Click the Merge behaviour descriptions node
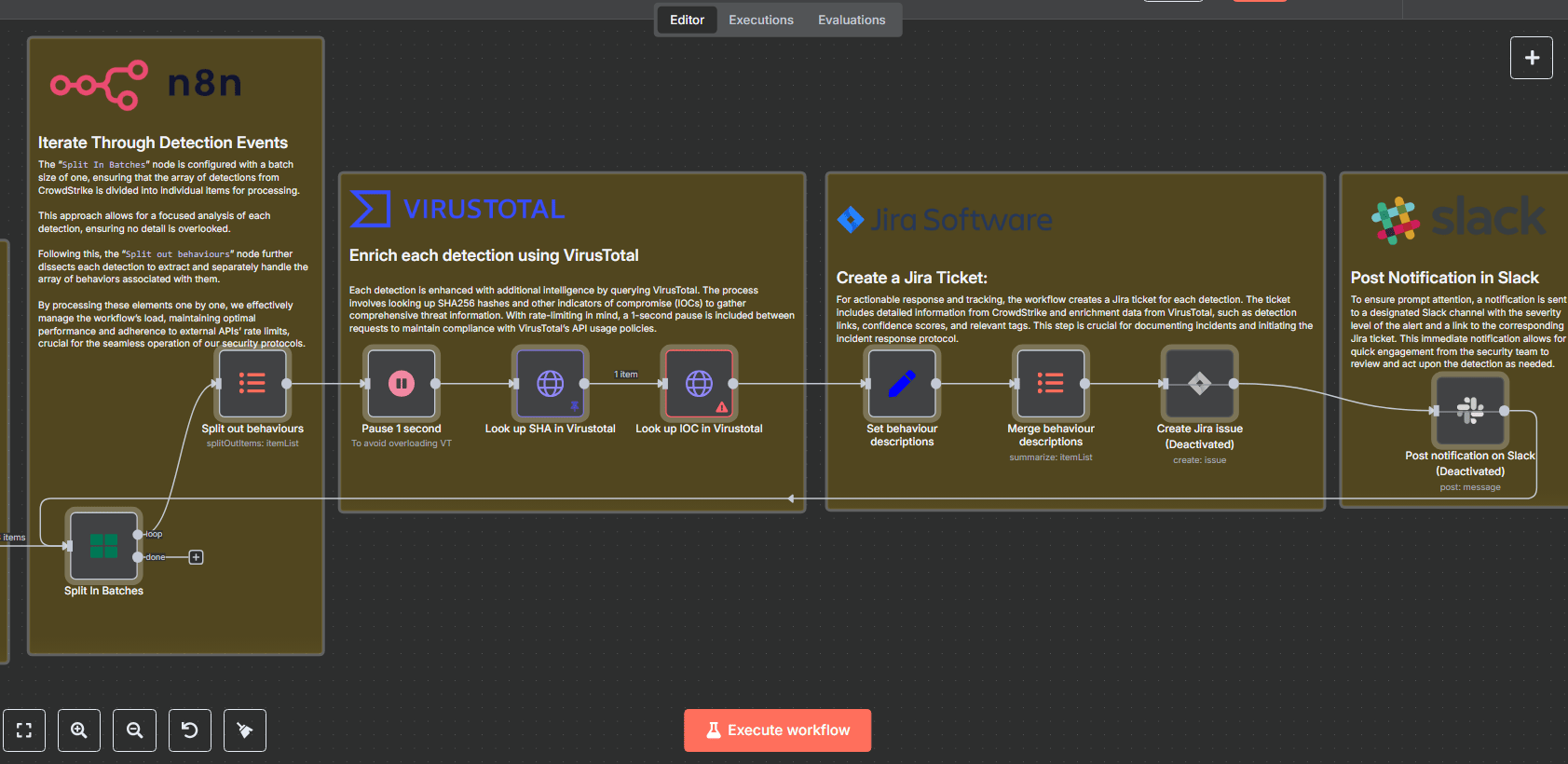This screenshot has height=764, width=1568. (1051, 383)
